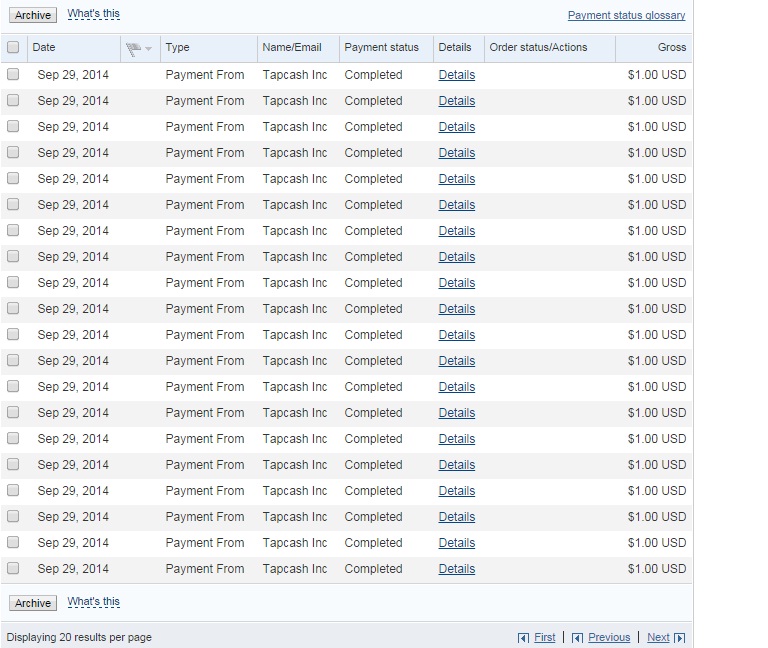Click the Previous page arrow icon
Viewport: 768px width, 648px height.
[577, 638]
